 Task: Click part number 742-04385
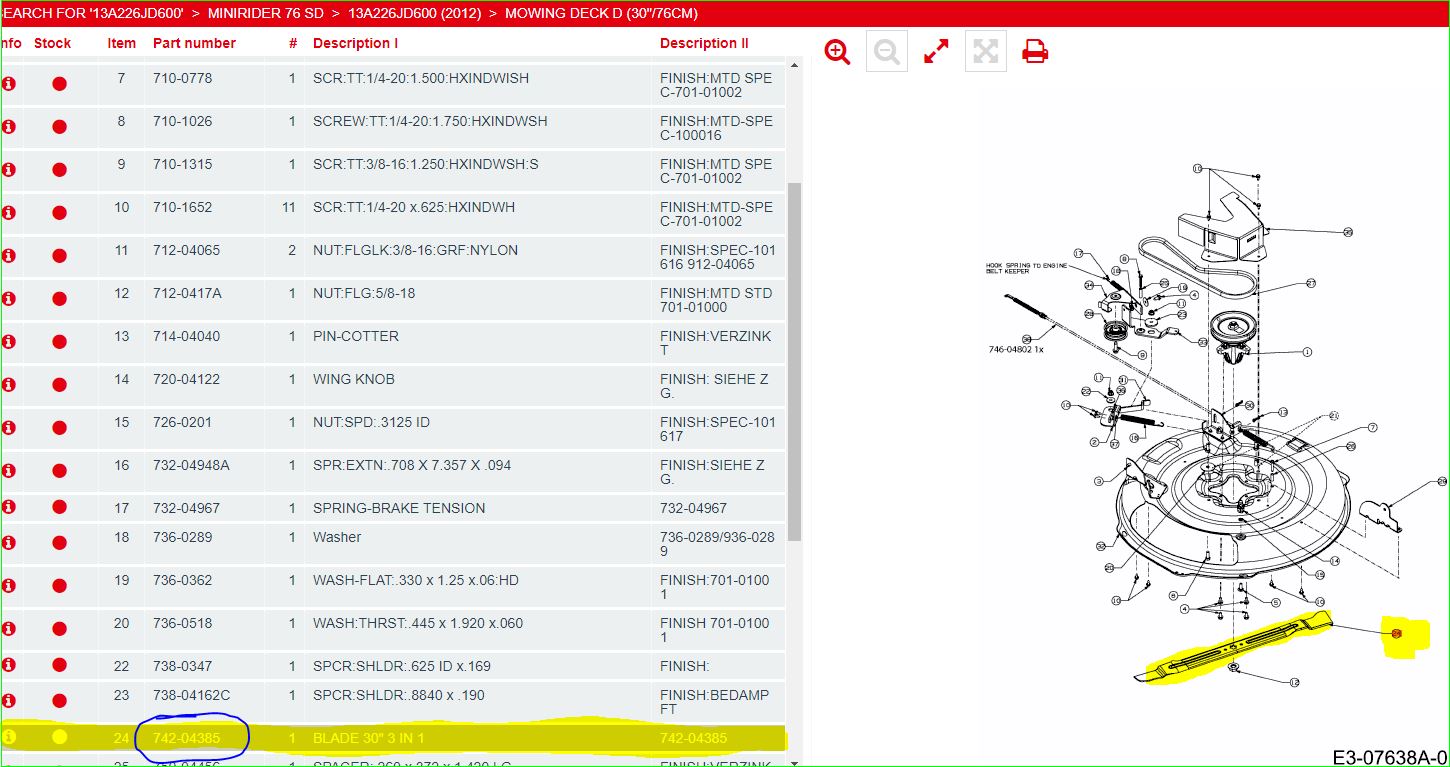(x=186, y=738)
